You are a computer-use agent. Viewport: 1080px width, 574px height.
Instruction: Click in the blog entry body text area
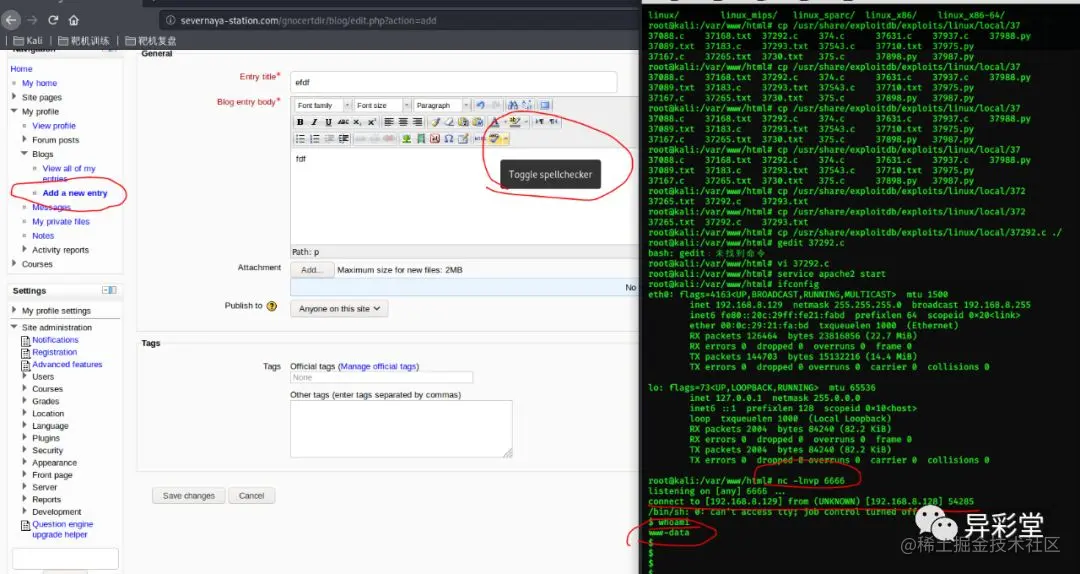(x=465, y=196)
